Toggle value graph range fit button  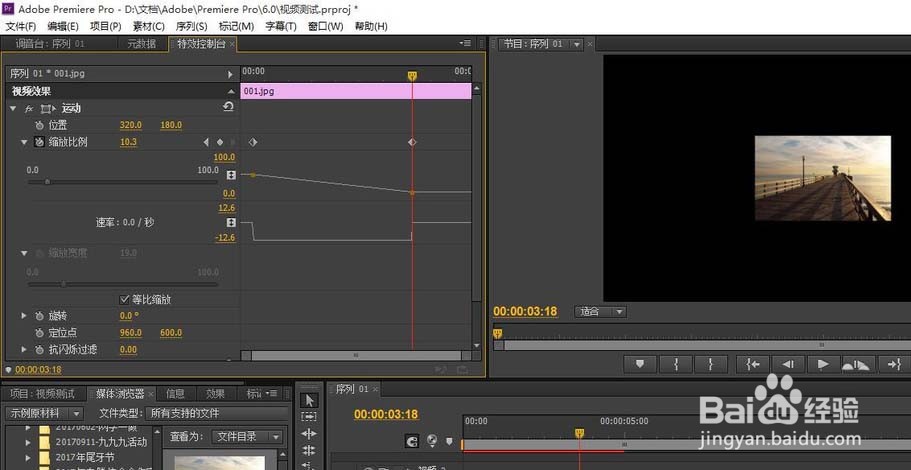[231, 175]
